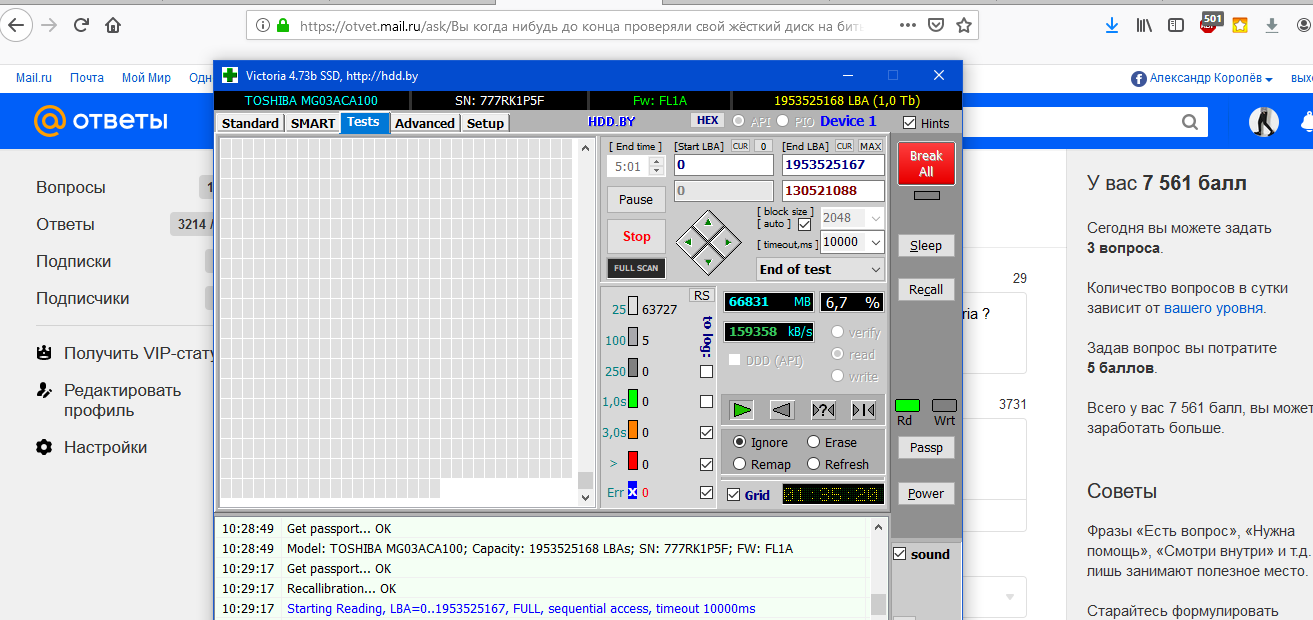Toggle the sound checkbox
The width and height of the screenshot is (1313, 620).
click(x=899, y=554)
